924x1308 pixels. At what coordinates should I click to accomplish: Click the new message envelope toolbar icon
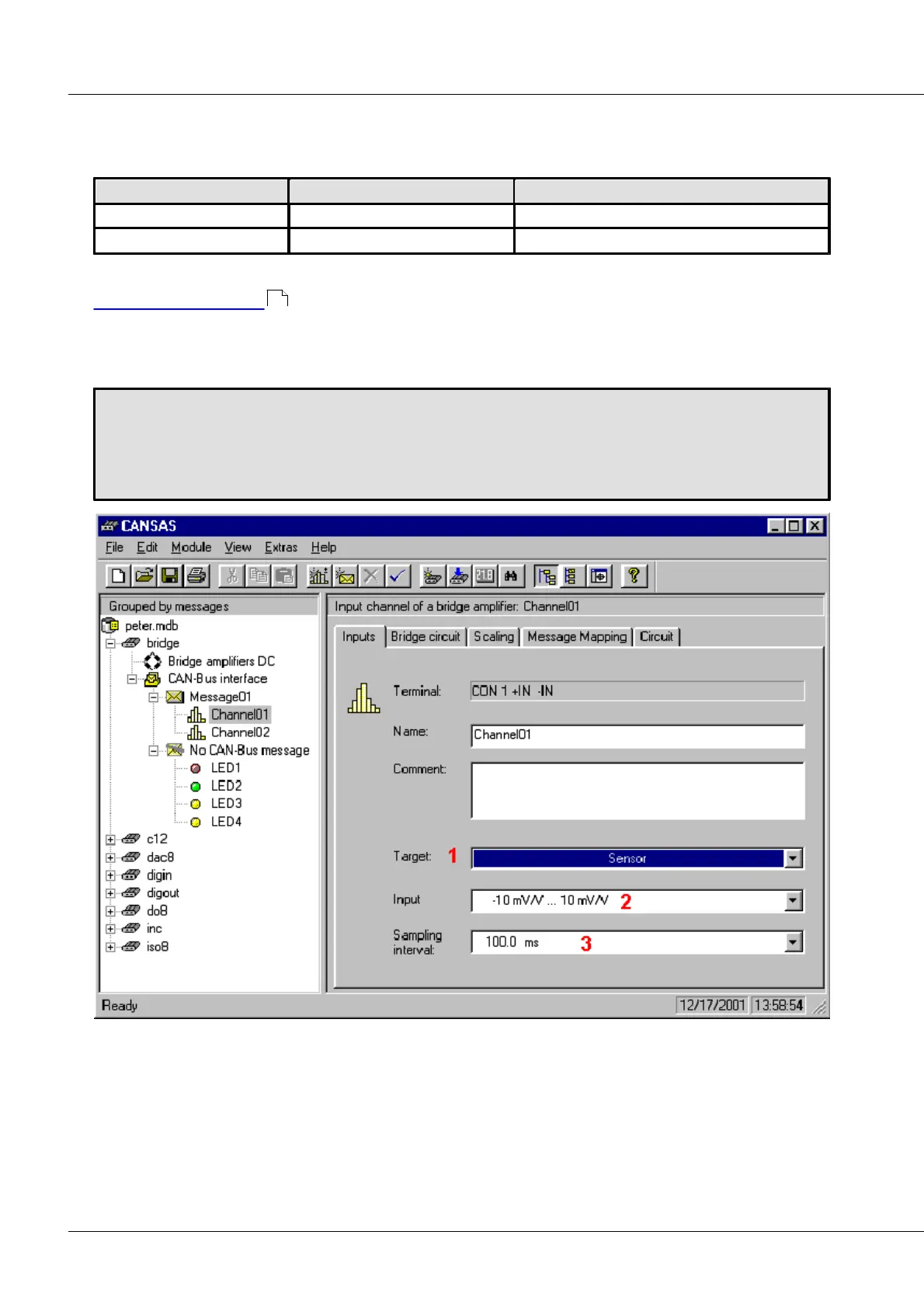pos(346,576)
